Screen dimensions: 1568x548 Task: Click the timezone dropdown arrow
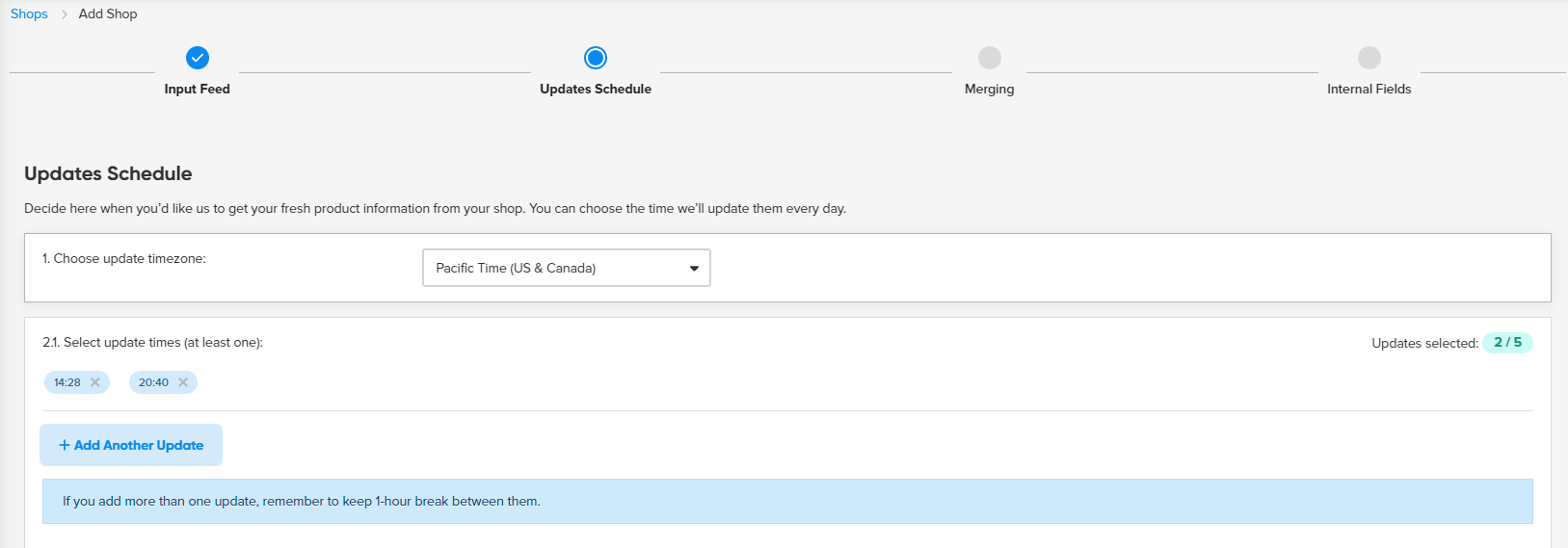(694, 269)
